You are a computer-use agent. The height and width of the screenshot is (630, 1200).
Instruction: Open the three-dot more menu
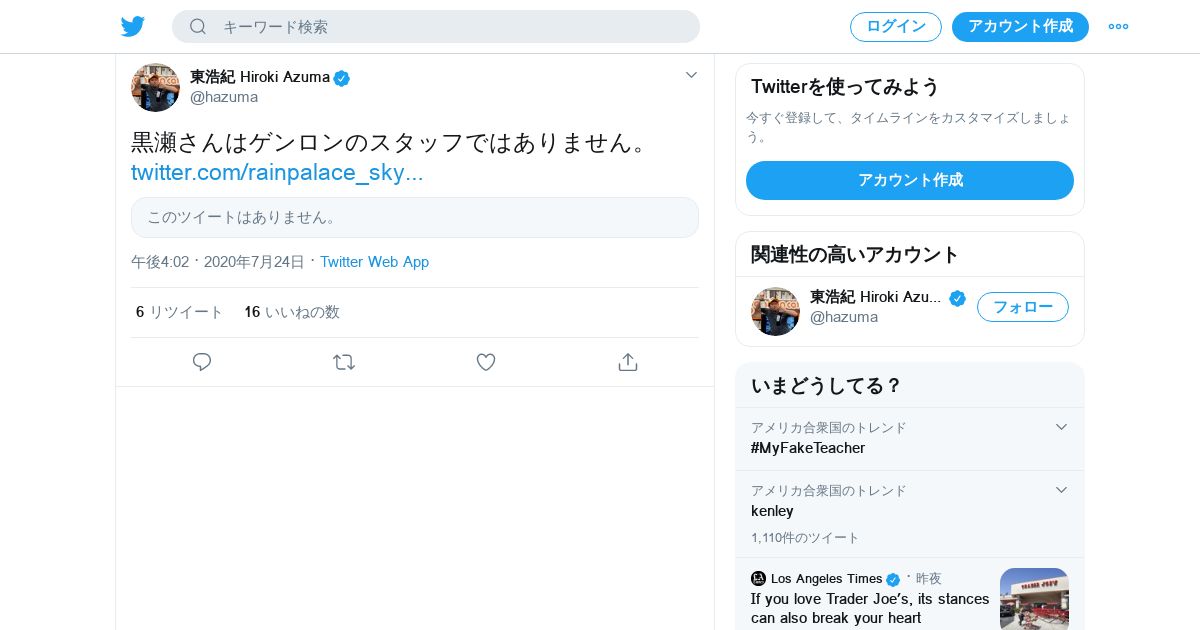tap(1118, 27)
